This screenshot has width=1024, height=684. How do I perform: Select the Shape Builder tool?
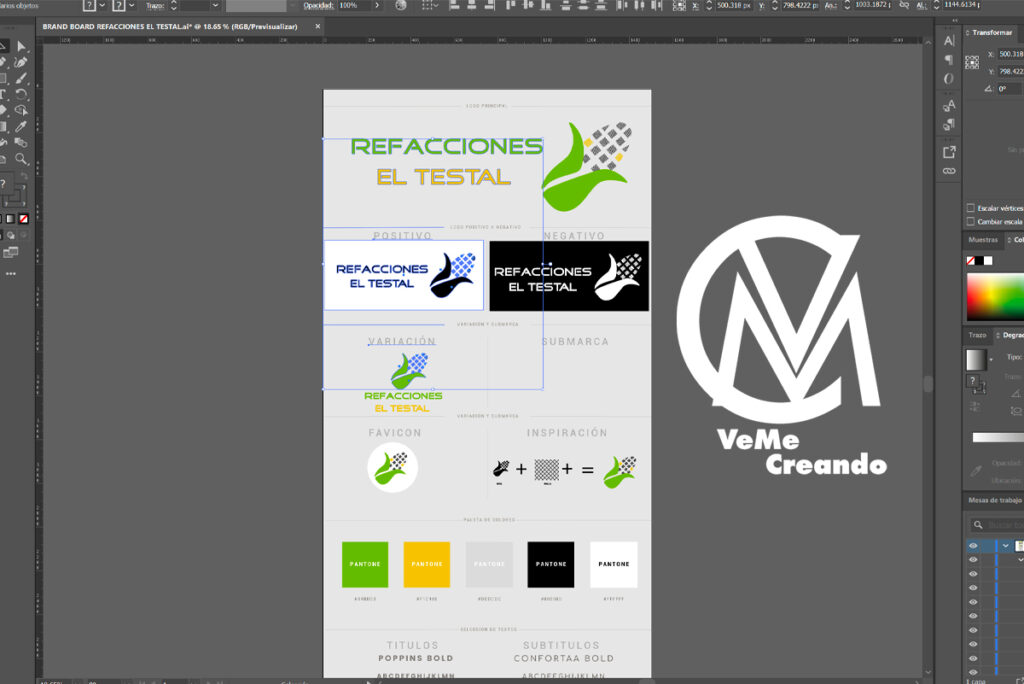(22, 110)
